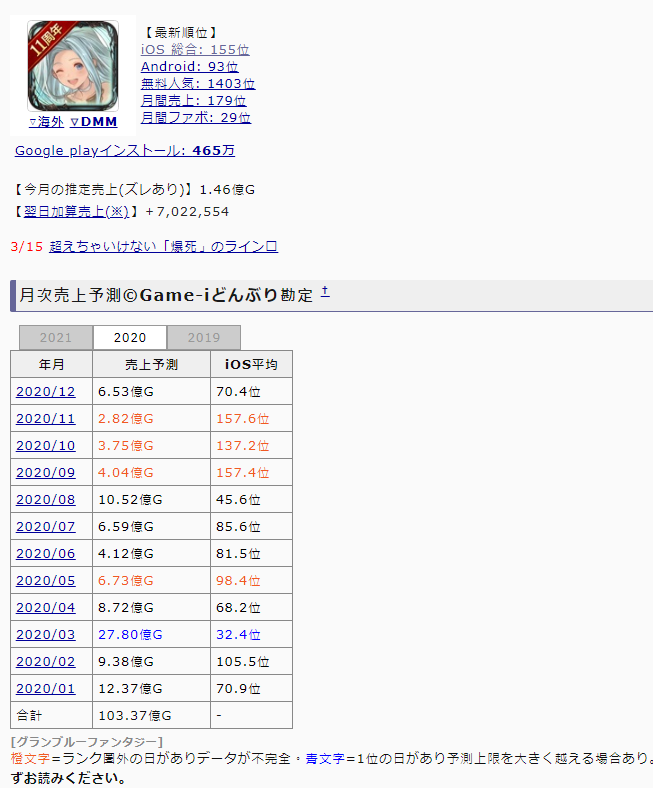The height and width of the screenshot is (788, 653).
Task: Click the 【最新順位】 heading text
Action: [181, 33]
